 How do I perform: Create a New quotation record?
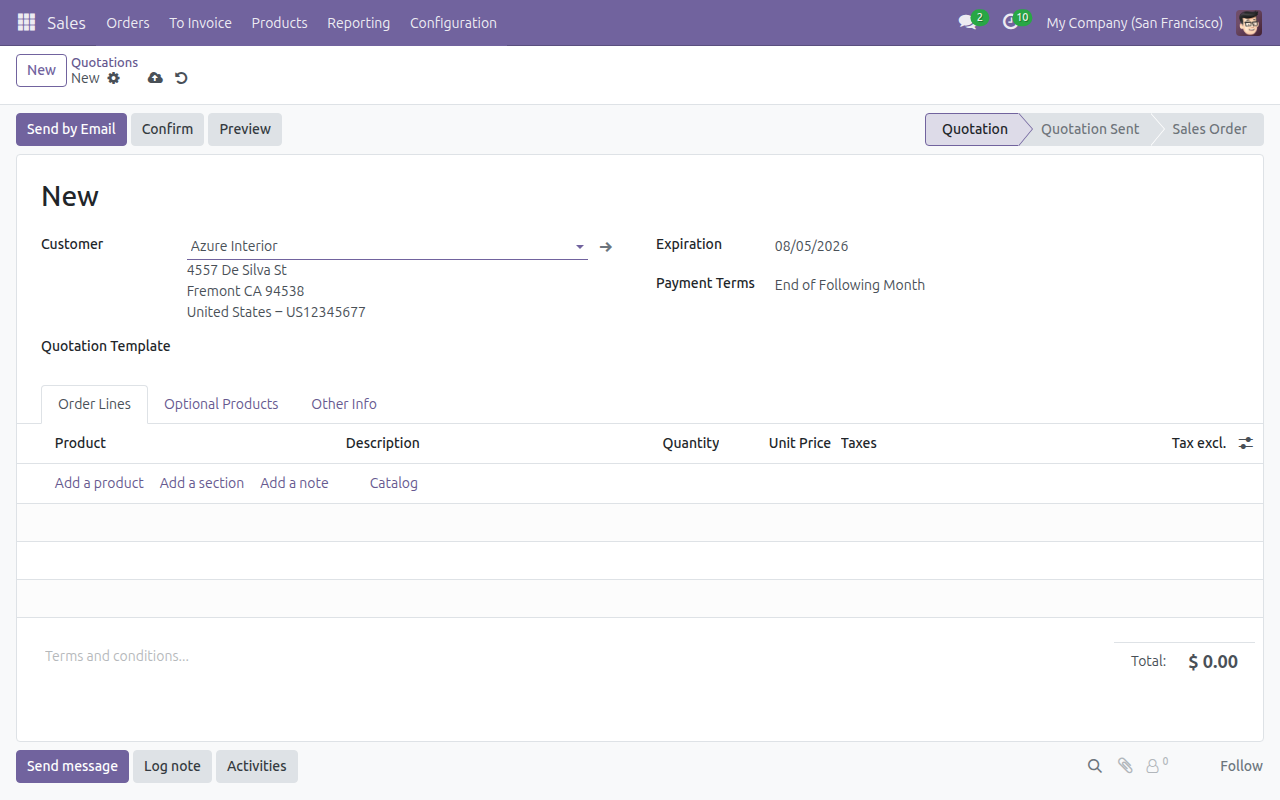pos(41,70)
